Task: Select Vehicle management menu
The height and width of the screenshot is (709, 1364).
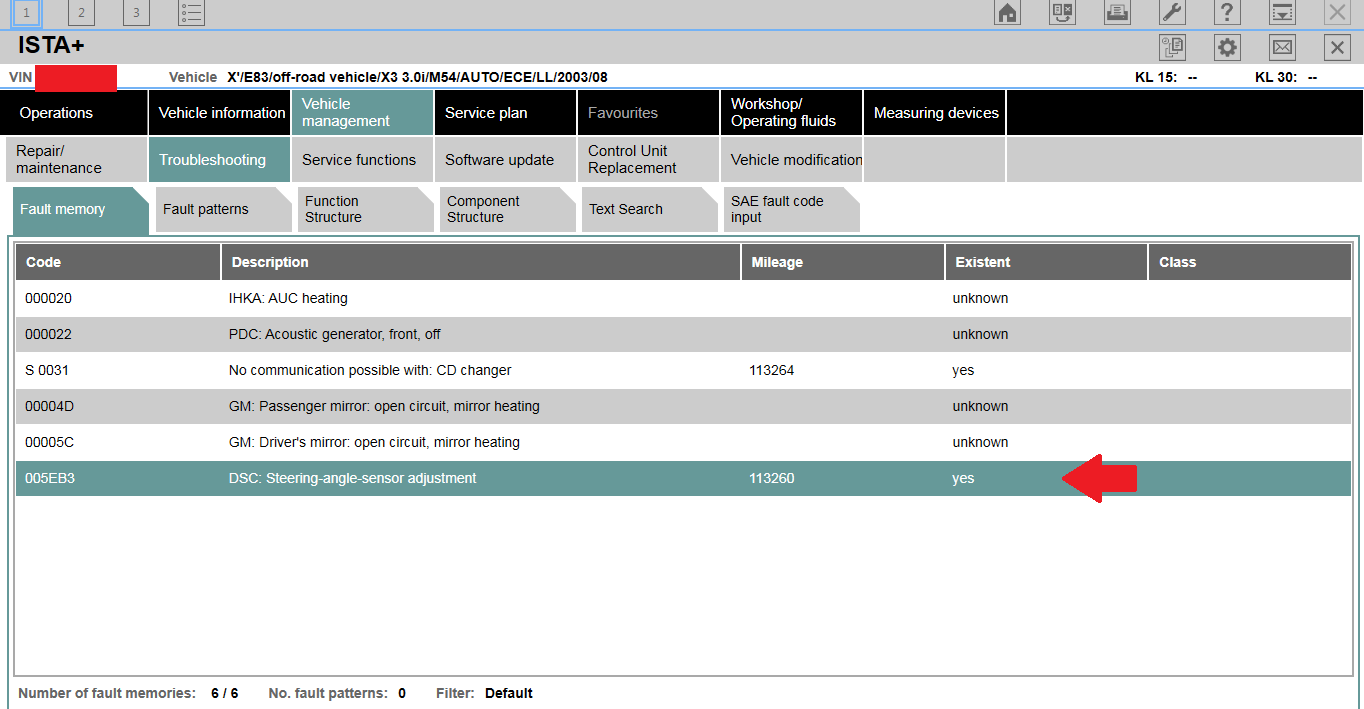Action: coord(363,113)
